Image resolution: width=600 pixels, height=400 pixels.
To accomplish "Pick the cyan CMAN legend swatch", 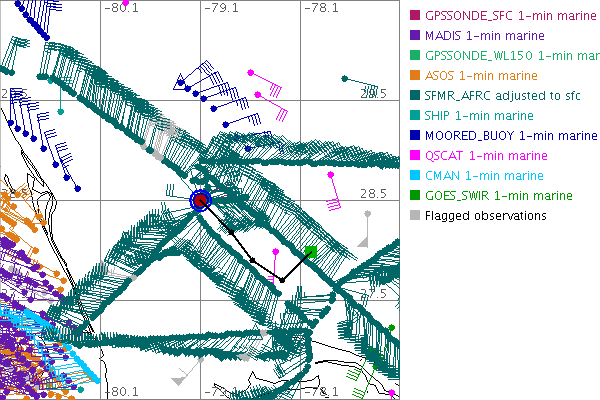I will tap(414, 175).
